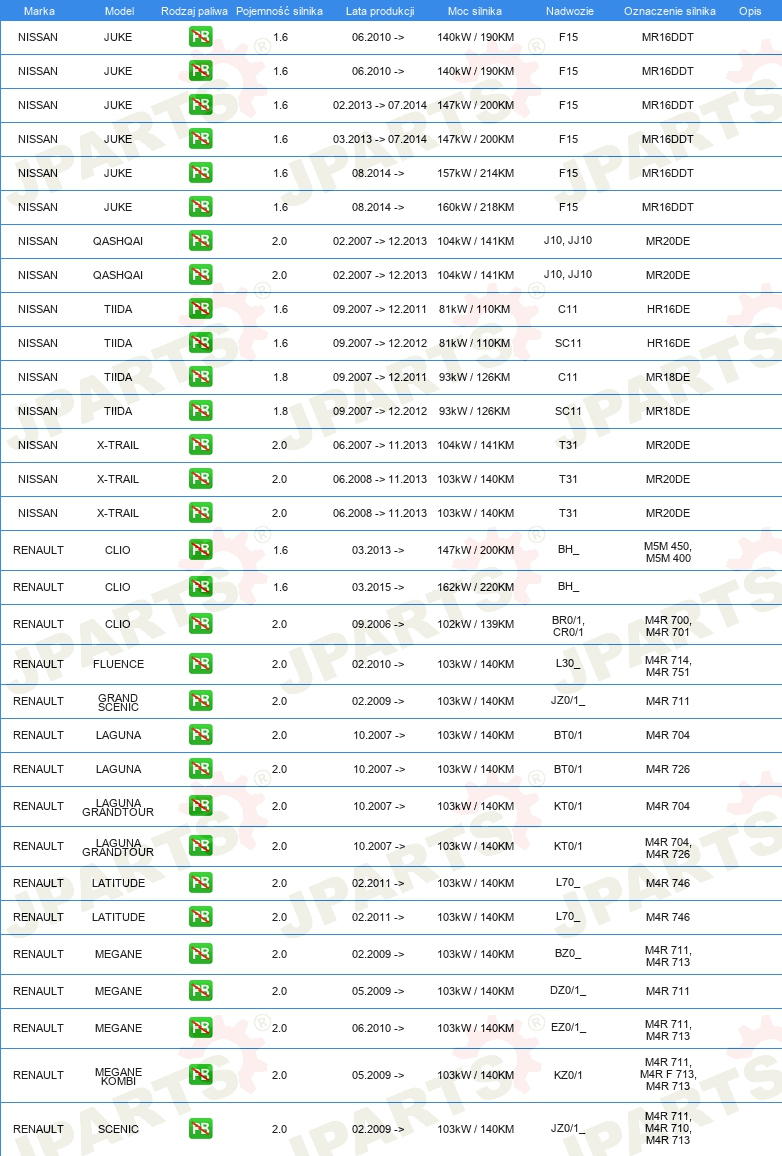This screenshot has height=1156, width=782.
Task: Click body code 'L30_'
Action: 568,664
